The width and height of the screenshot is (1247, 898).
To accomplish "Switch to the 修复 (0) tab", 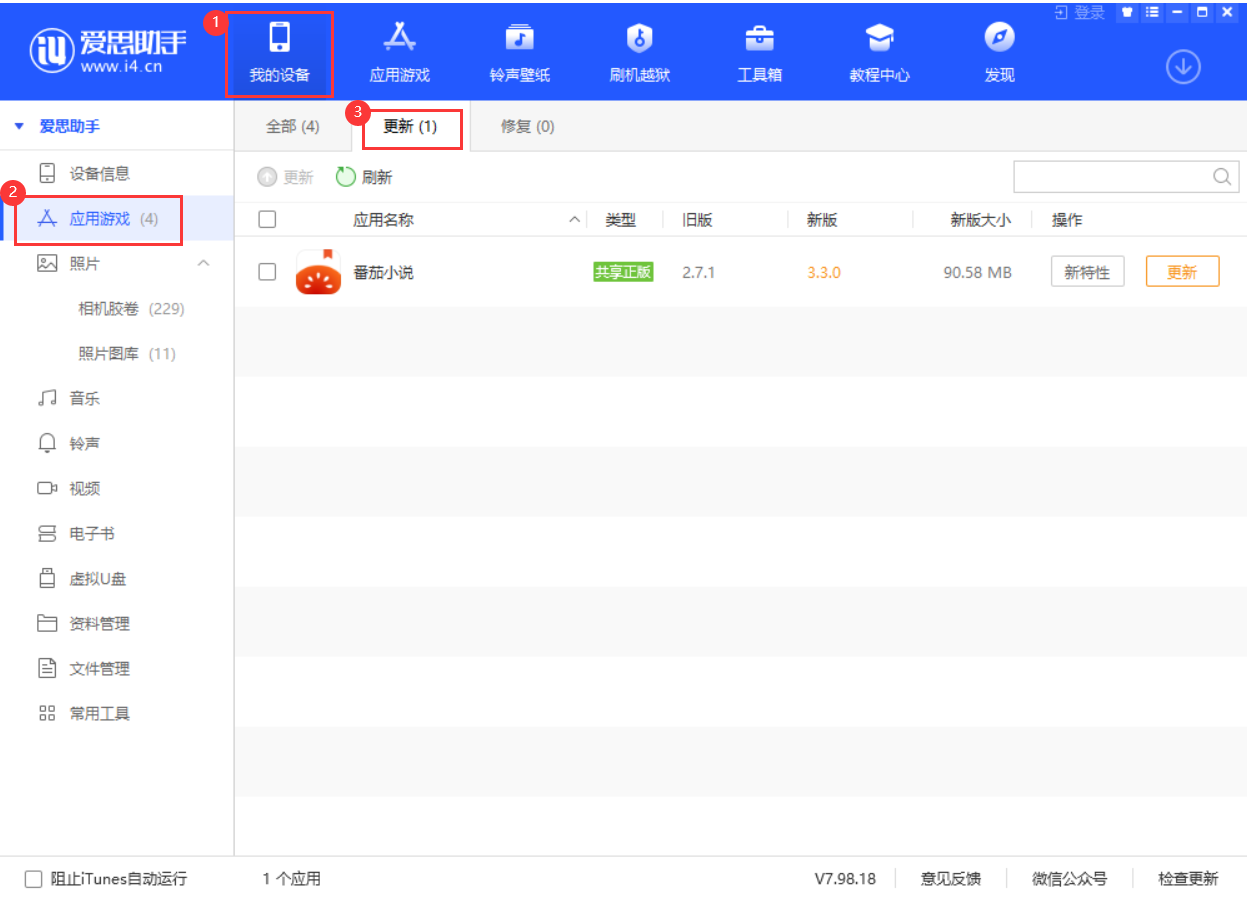I will (x=524, y=127).
